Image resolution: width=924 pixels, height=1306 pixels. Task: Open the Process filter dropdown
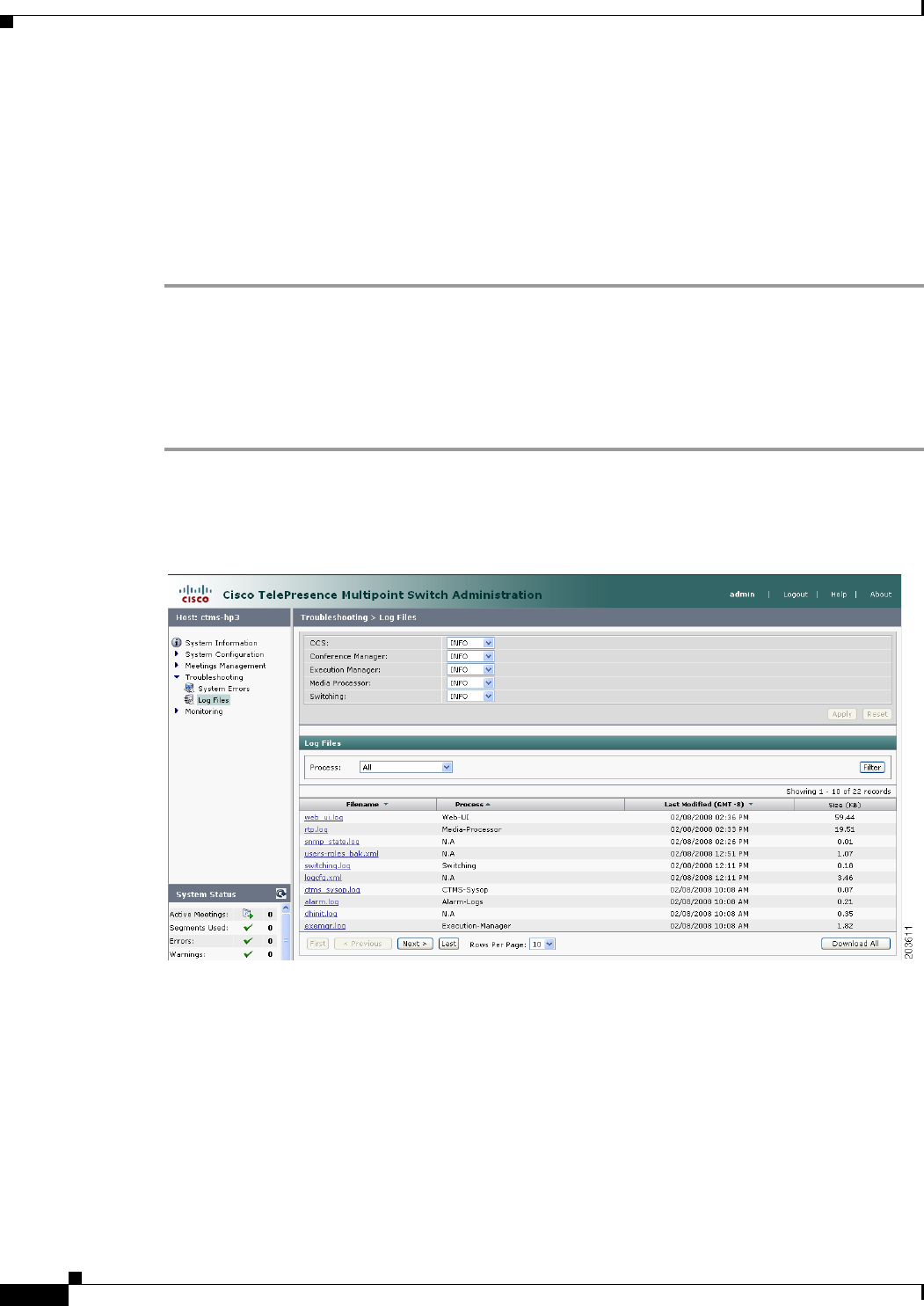[406, 767]
